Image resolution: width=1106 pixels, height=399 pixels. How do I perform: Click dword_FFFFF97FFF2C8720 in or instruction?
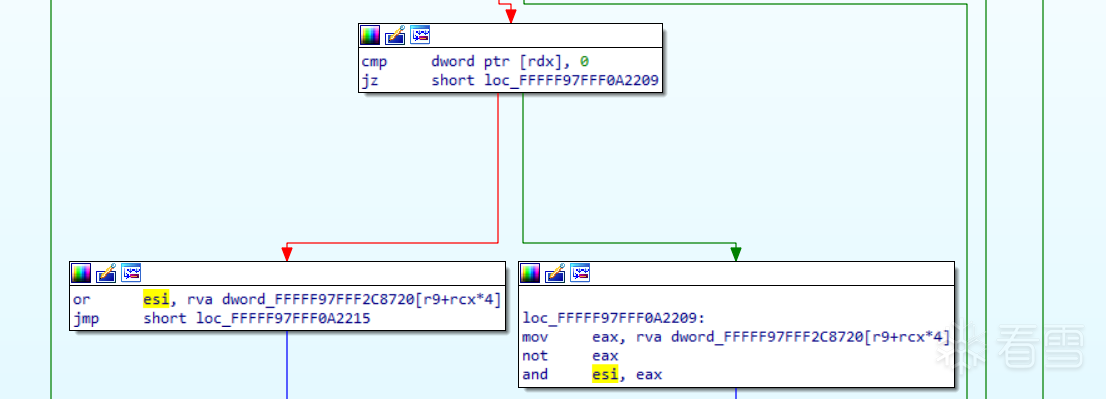[317, 300]
